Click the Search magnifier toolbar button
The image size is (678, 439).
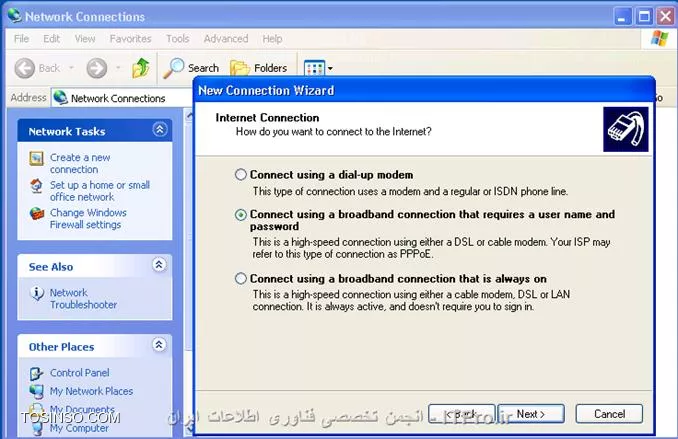pyautogui.click(x=191, y=68)
